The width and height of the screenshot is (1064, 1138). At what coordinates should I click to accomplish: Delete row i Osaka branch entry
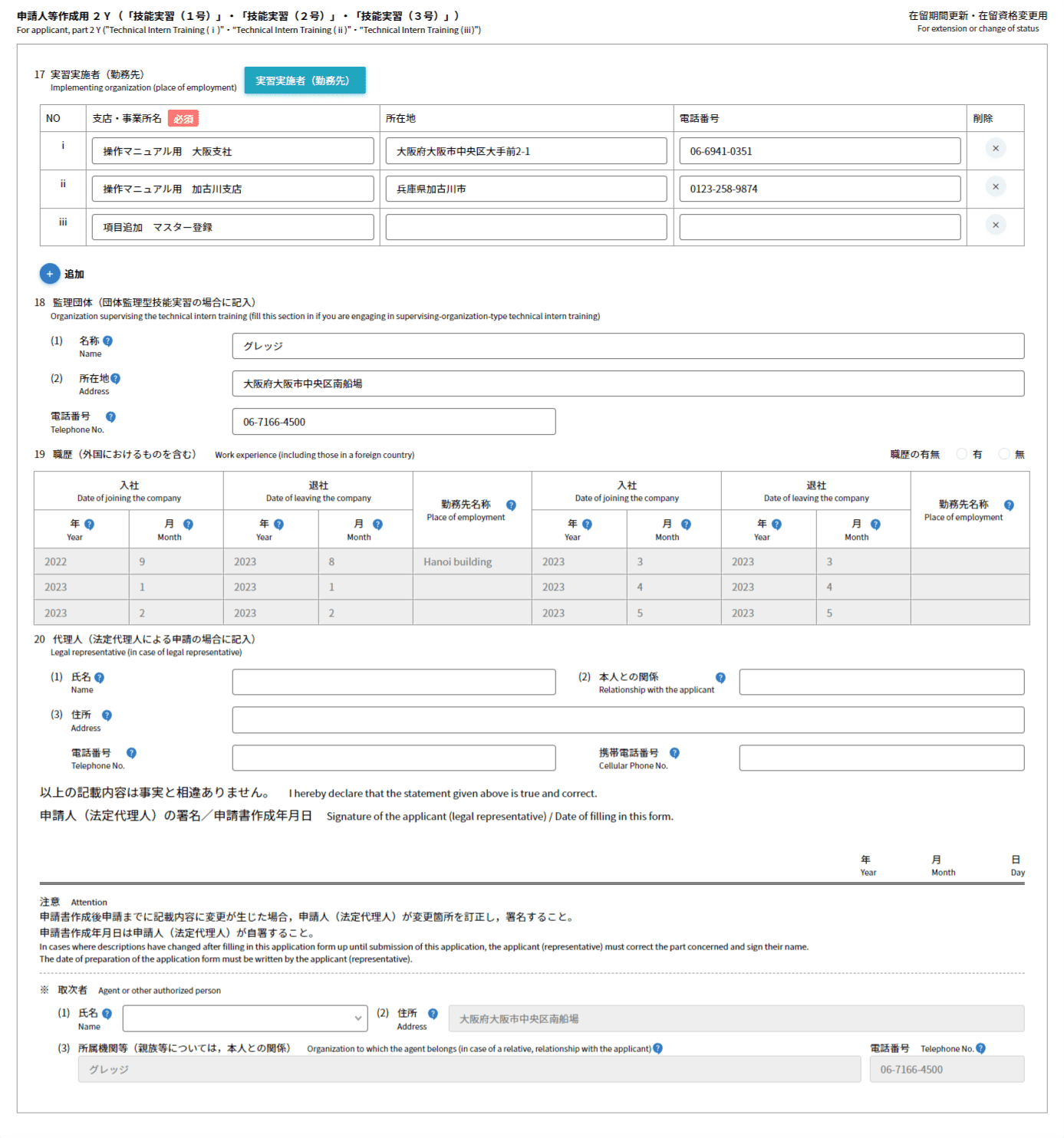coord(995,149)
